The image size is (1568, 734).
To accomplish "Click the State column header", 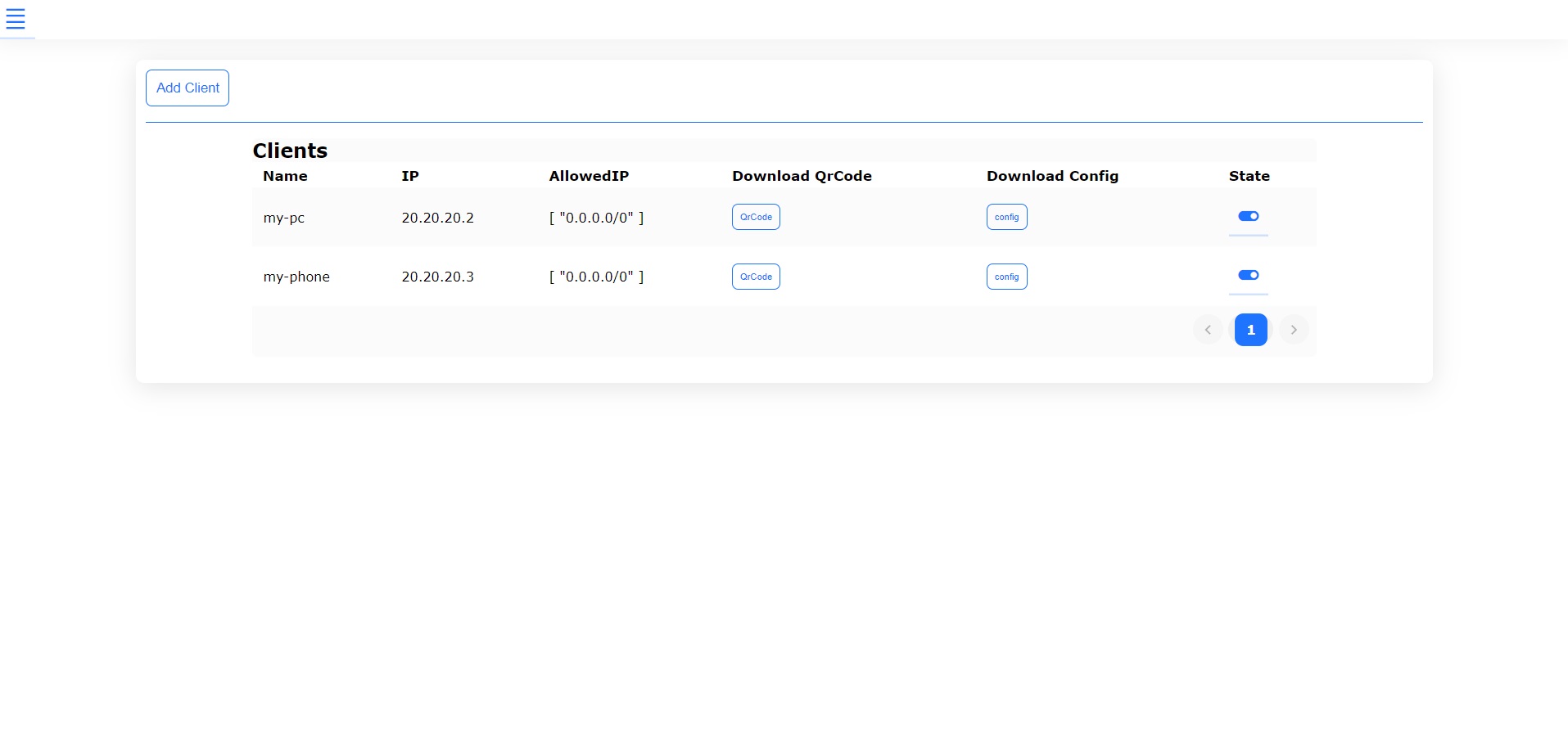I will [1249, 176].
